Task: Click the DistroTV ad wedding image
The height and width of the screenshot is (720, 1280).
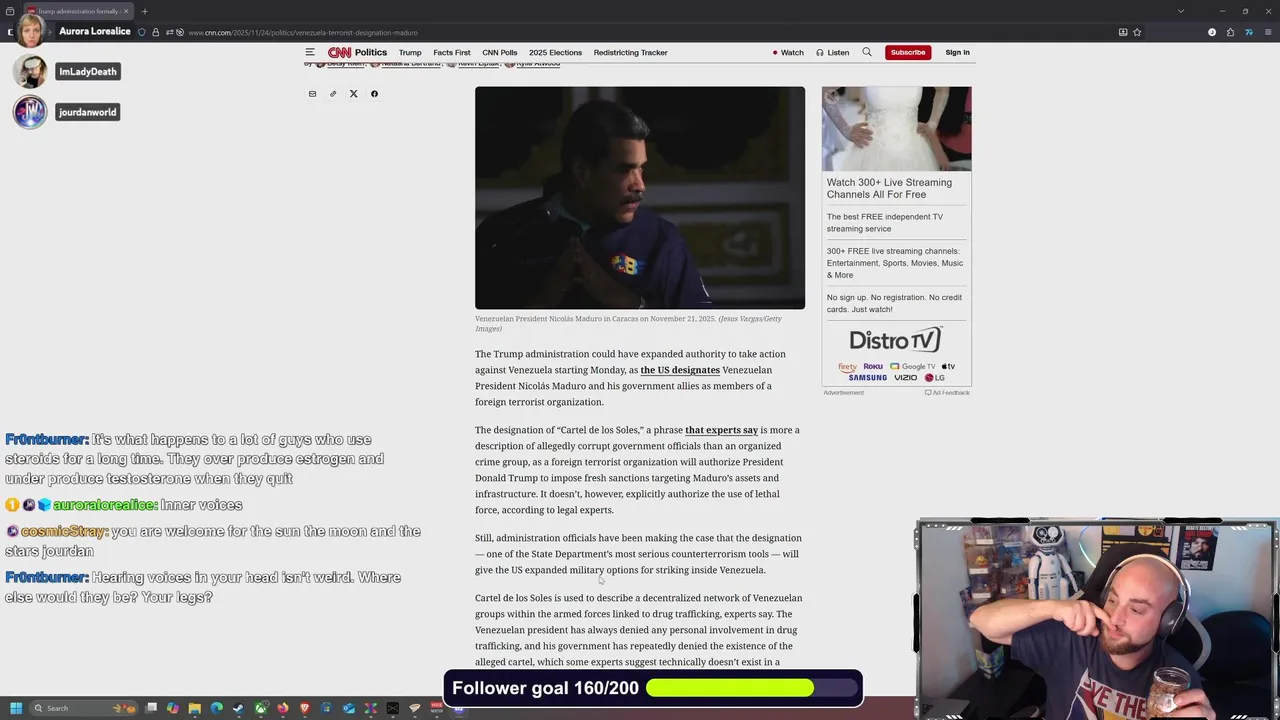Action: tap(896, 128)
